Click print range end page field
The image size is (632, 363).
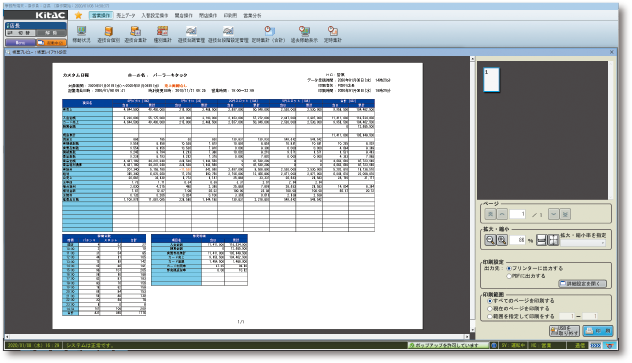click(590, 317)
